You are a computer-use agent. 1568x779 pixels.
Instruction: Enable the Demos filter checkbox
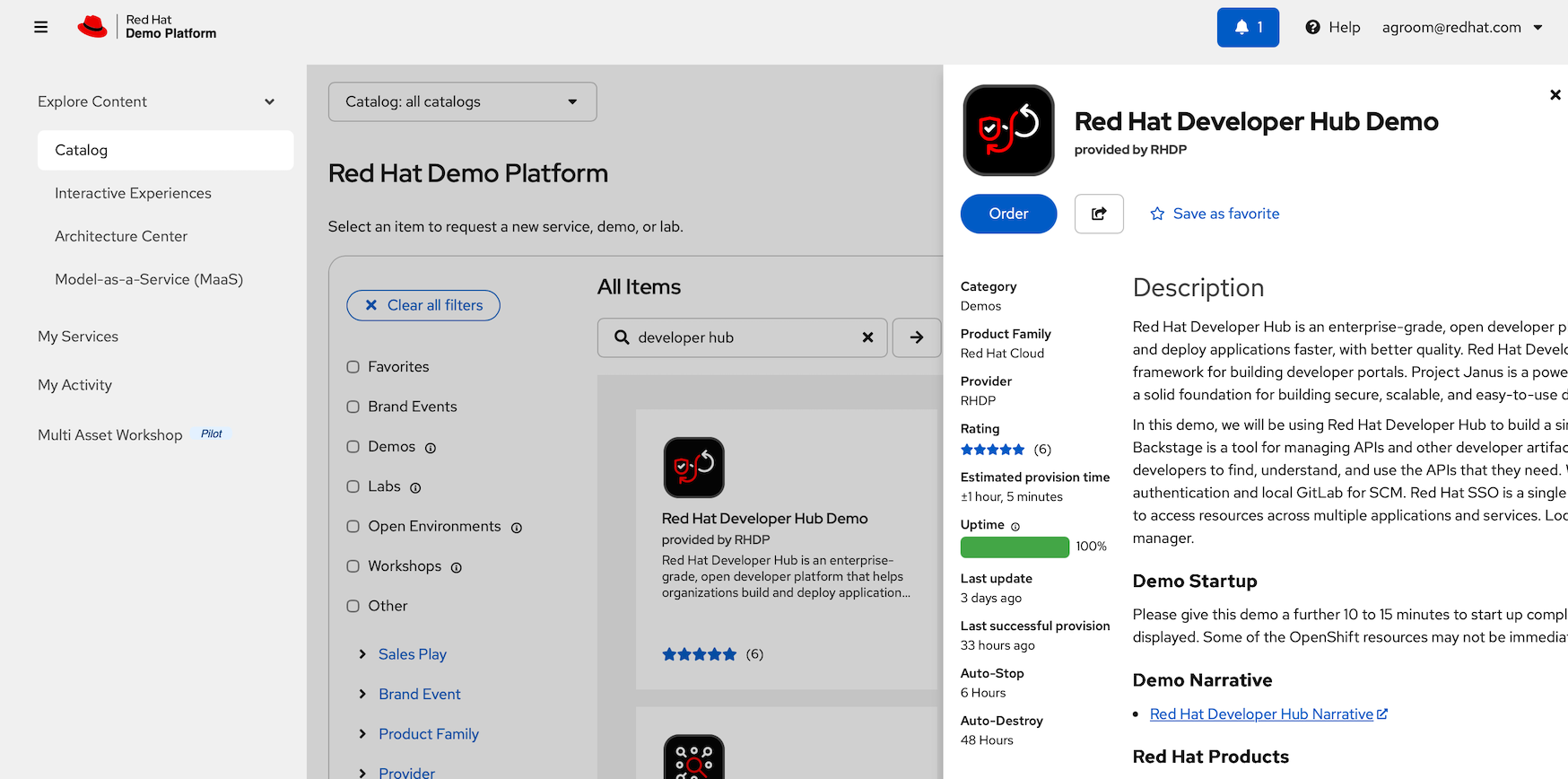tap(353, 447)
